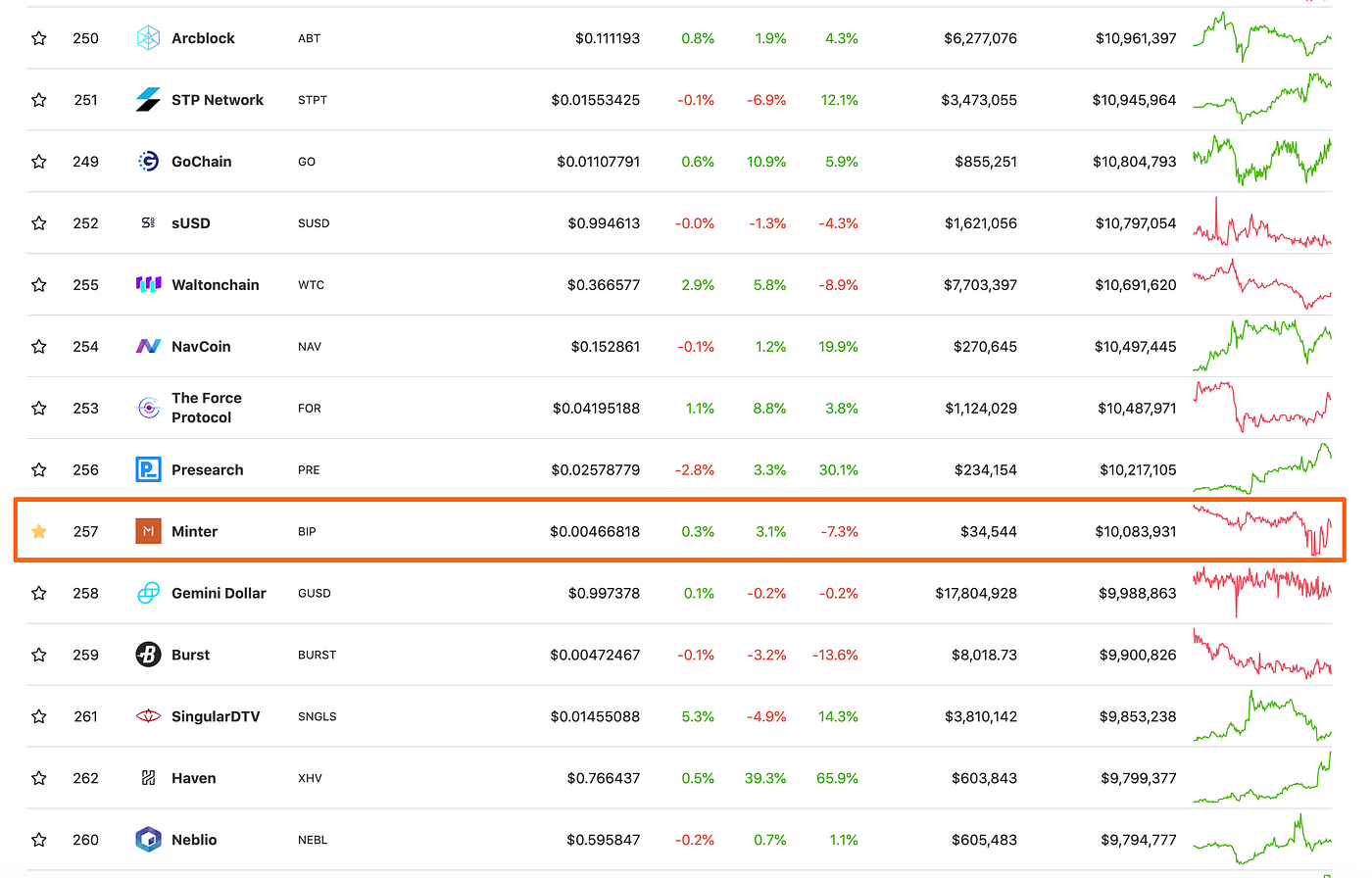Click the Waltonchain coin logo

(x=148, y=285)
